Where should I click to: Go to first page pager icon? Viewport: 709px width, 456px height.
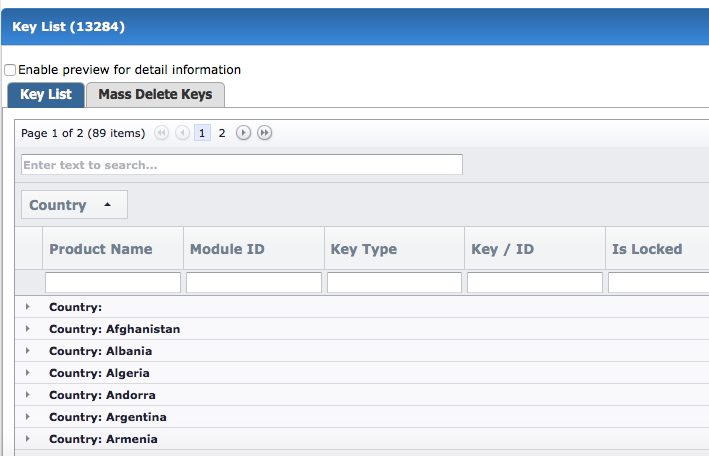click(x=161, y=133)
